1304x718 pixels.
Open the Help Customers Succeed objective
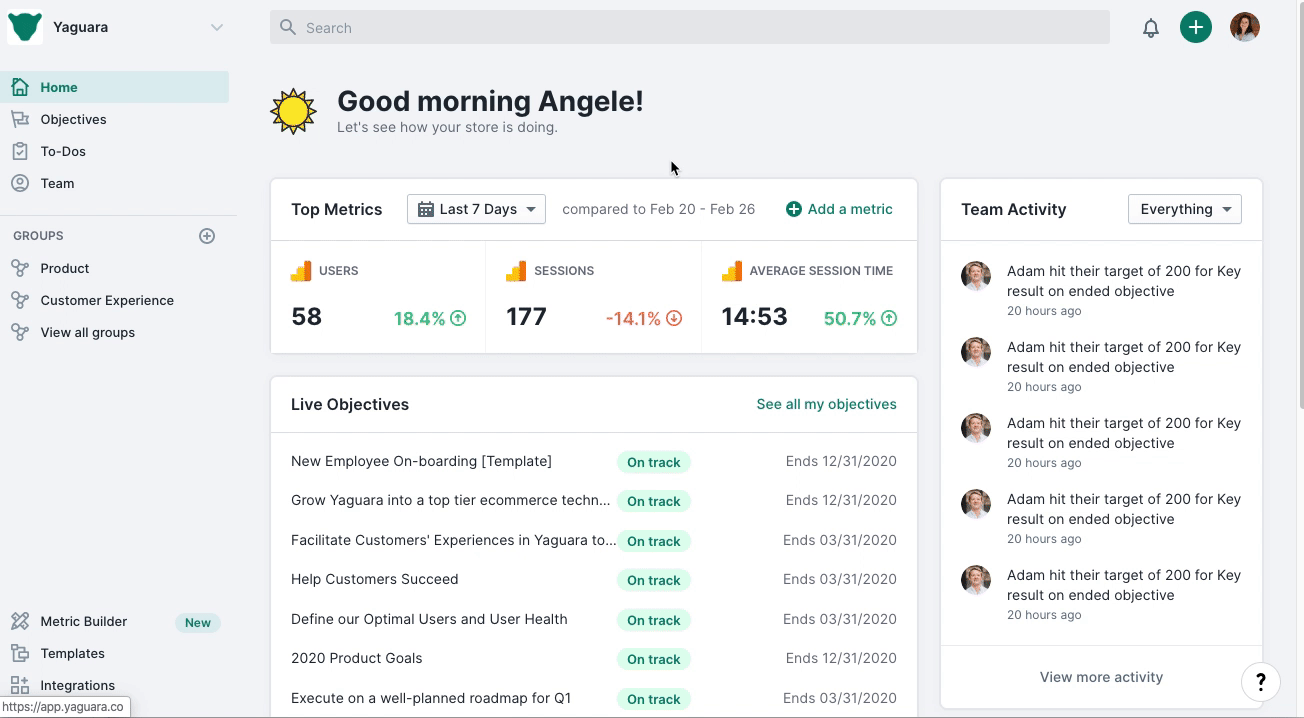click(375, 579)
